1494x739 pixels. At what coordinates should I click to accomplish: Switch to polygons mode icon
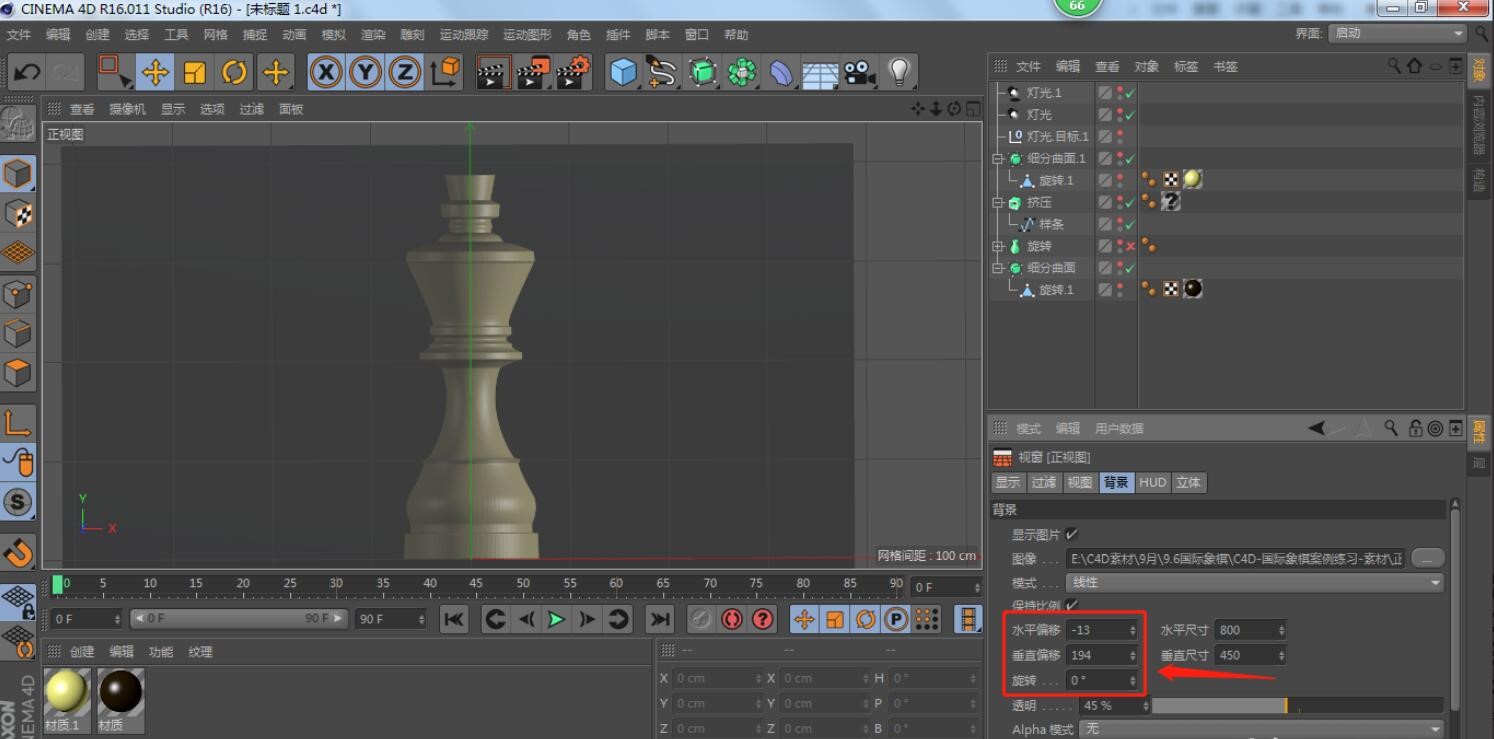(18, 372)
